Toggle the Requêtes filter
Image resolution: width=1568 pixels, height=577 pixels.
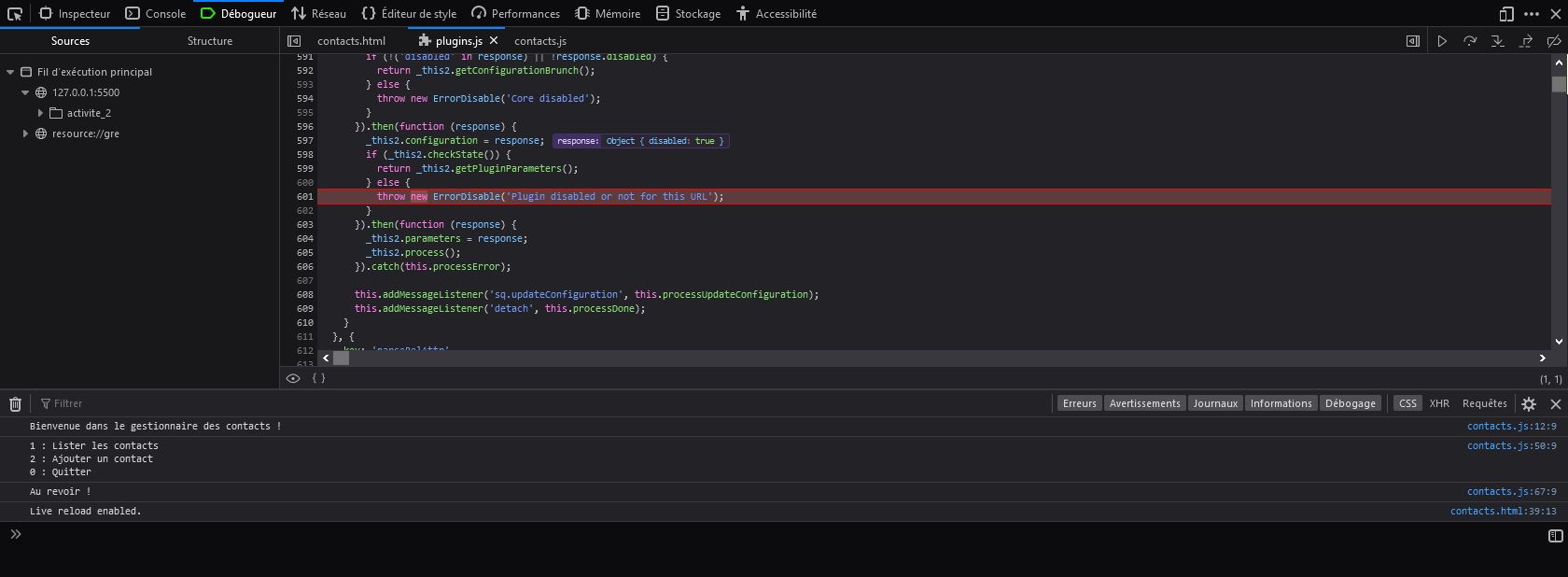[x=1485, y=403]
